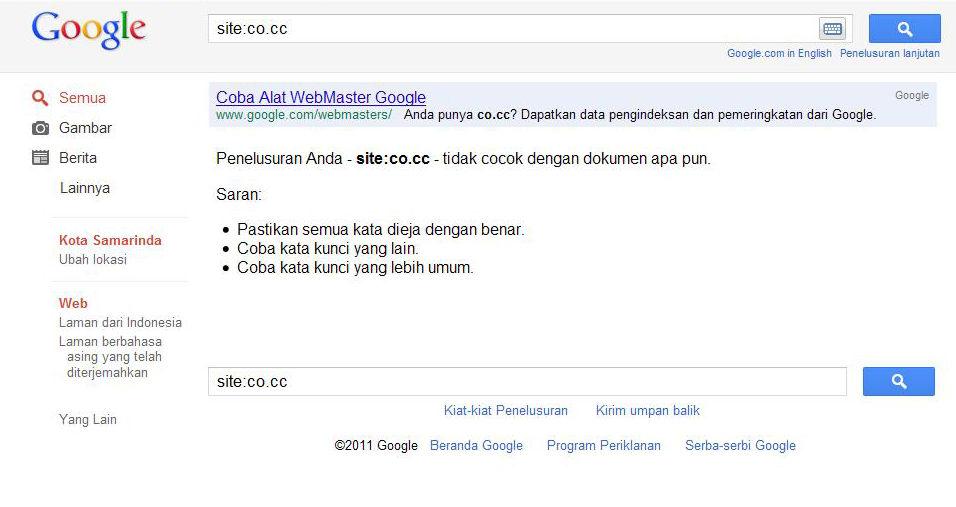The height and width of the screenshot is (507, 956).
Task: Click the Saran: heading text
Action: 238,194
